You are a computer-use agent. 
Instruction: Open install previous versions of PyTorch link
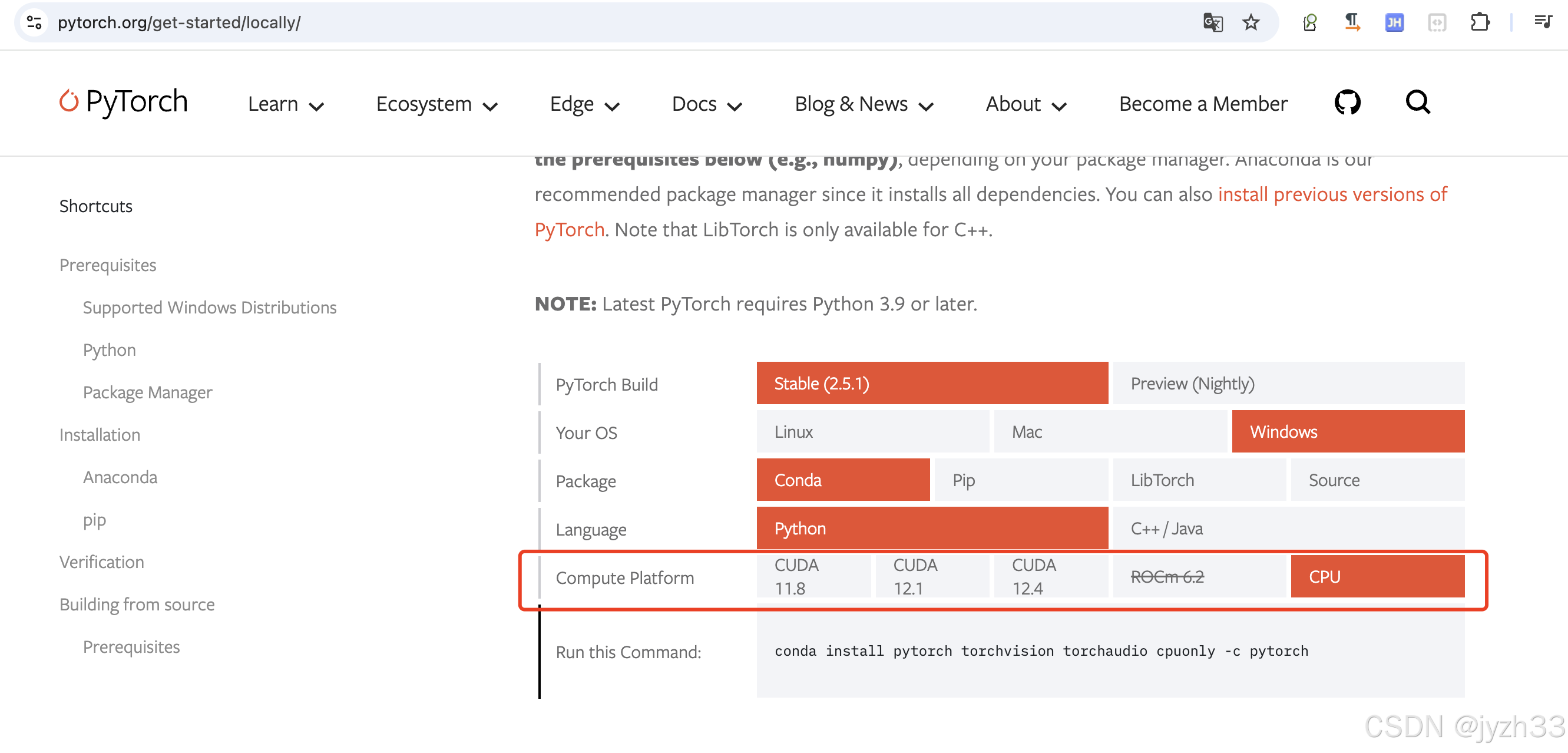1331,194
